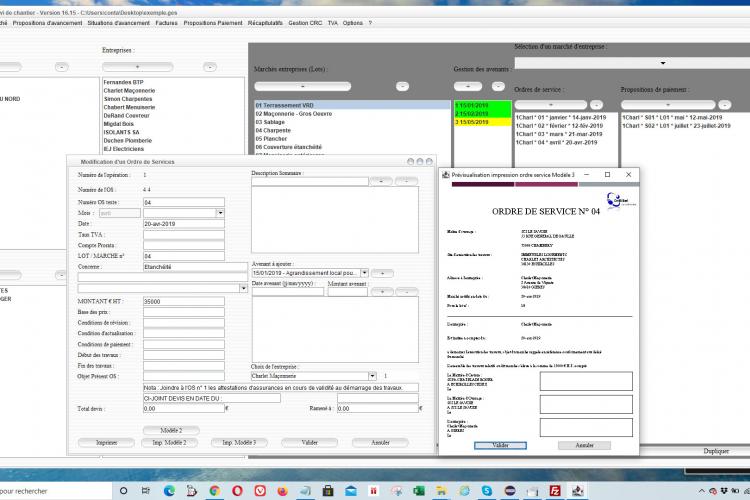Open the Situations d'avancement menu

click(x=119, y=23)
